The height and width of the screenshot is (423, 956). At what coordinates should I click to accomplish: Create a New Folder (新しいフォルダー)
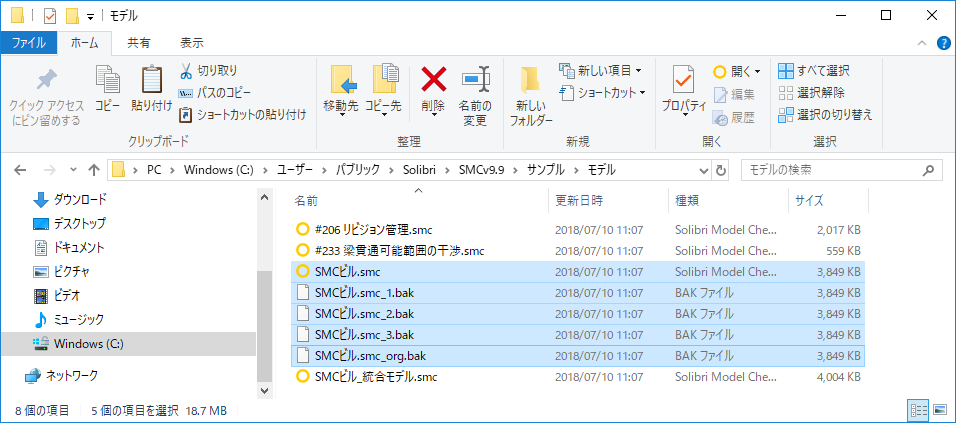pos(531,96)
